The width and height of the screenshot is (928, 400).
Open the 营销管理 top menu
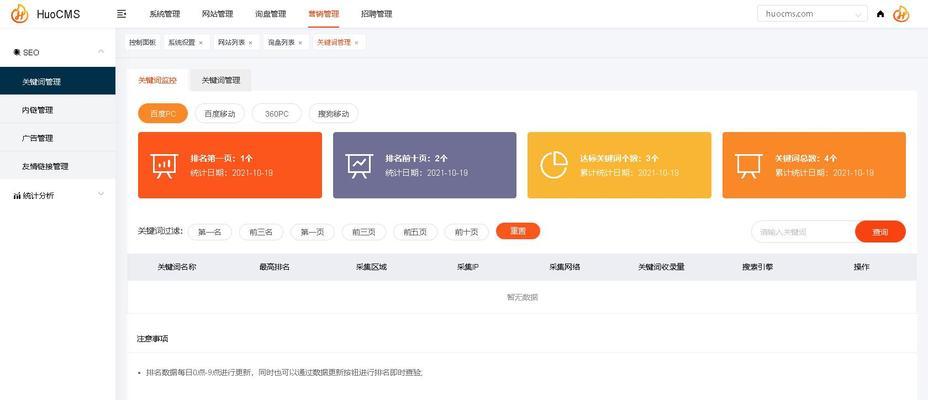(x=324, y=14)
